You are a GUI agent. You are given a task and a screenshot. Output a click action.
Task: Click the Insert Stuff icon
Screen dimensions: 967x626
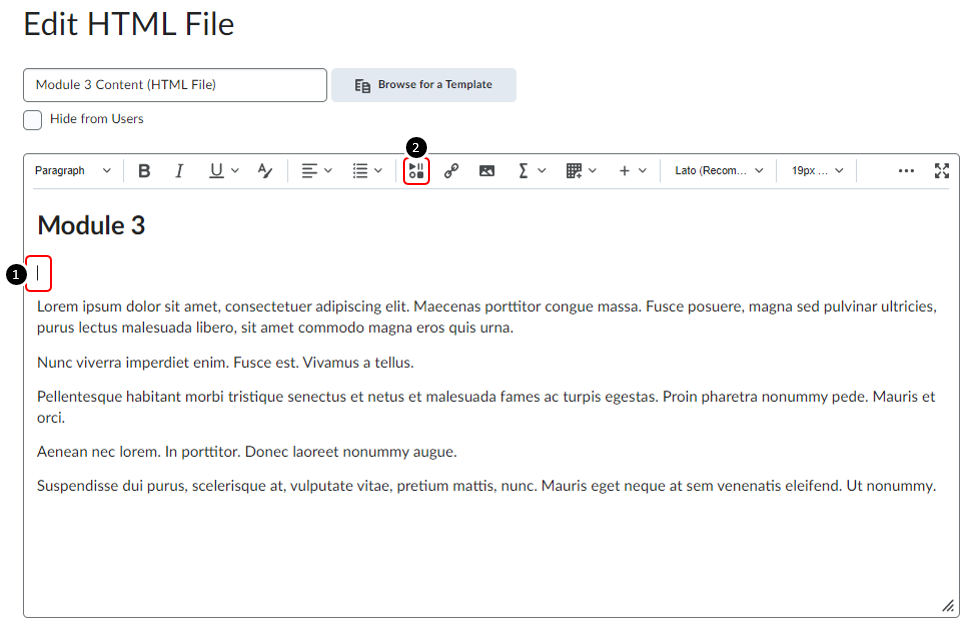point(417,171)
